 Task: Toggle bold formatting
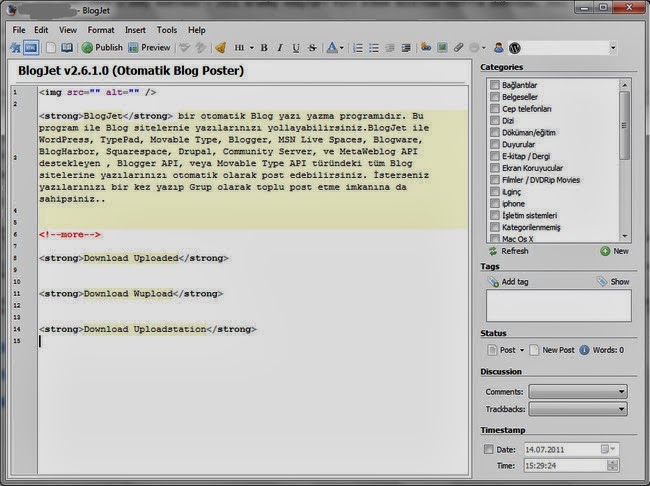[x=264, y=48]
